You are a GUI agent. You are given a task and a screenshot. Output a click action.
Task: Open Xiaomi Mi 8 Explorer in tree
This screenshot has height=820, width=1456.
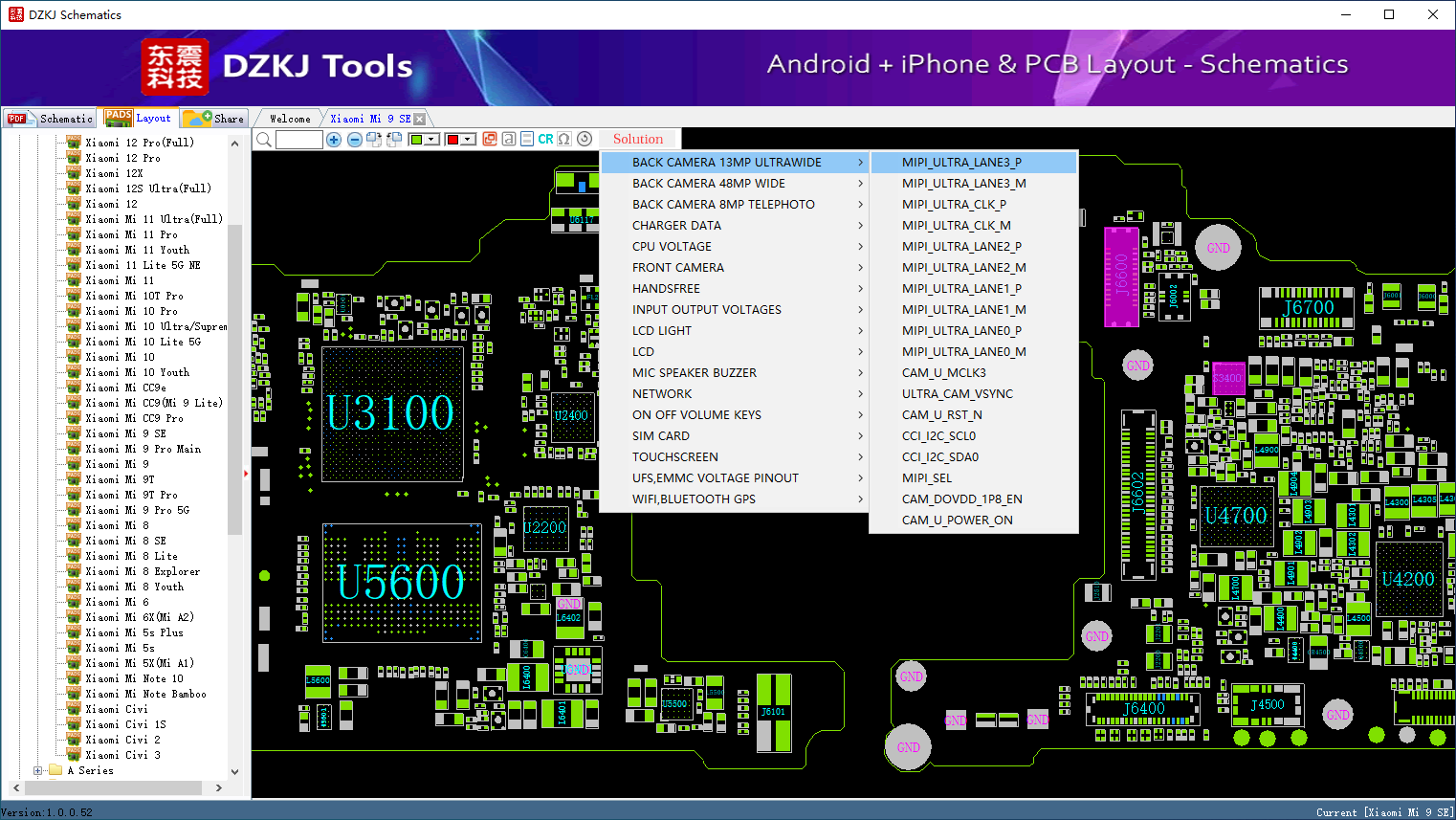tap(143, 571)
